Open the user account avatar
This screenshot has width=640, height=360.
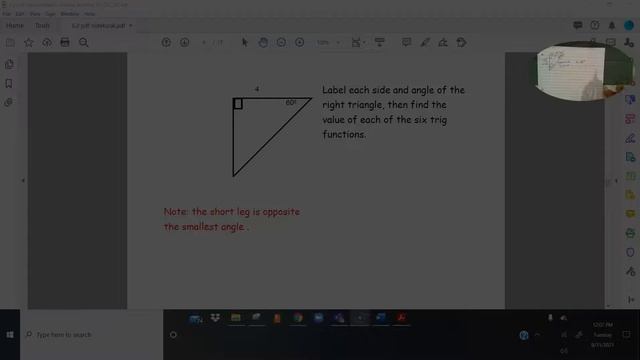629,25
